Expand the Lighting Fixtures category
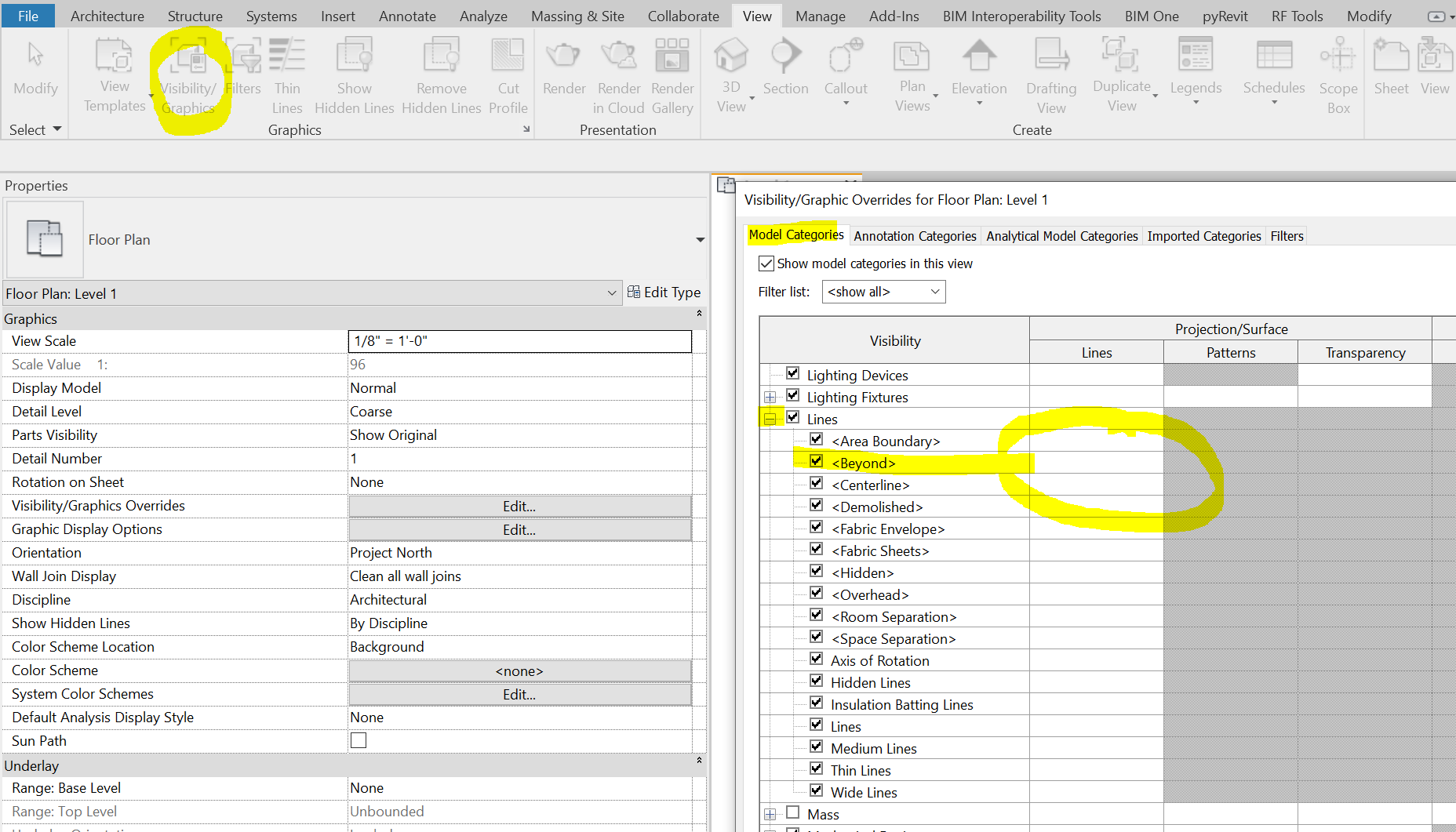The width and height of the screenshot is (1456, 832). [x=770, y=397]
